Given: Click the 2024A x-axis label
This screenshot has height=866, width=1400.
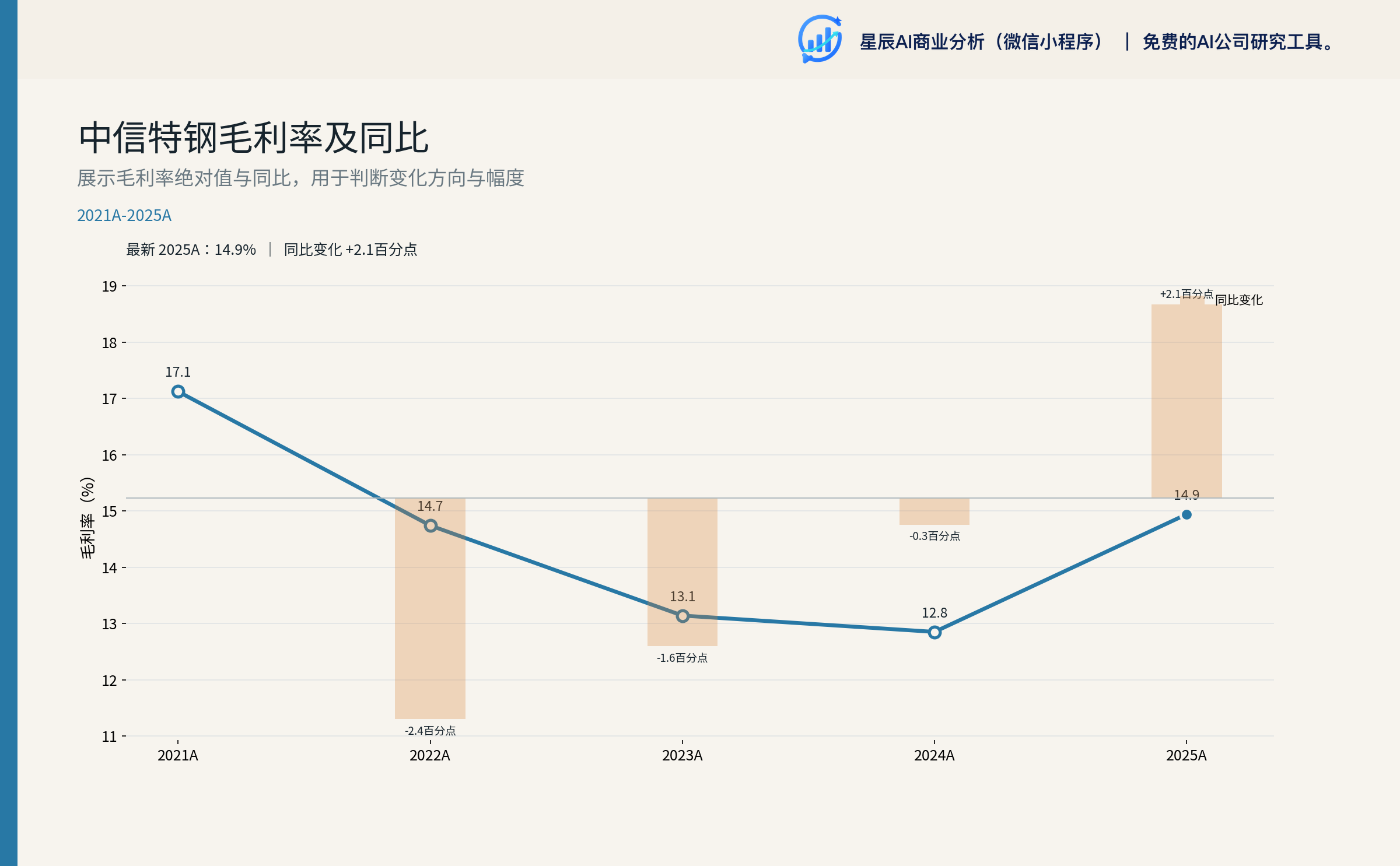Looking at the screenshot, I should click(935, 756).
